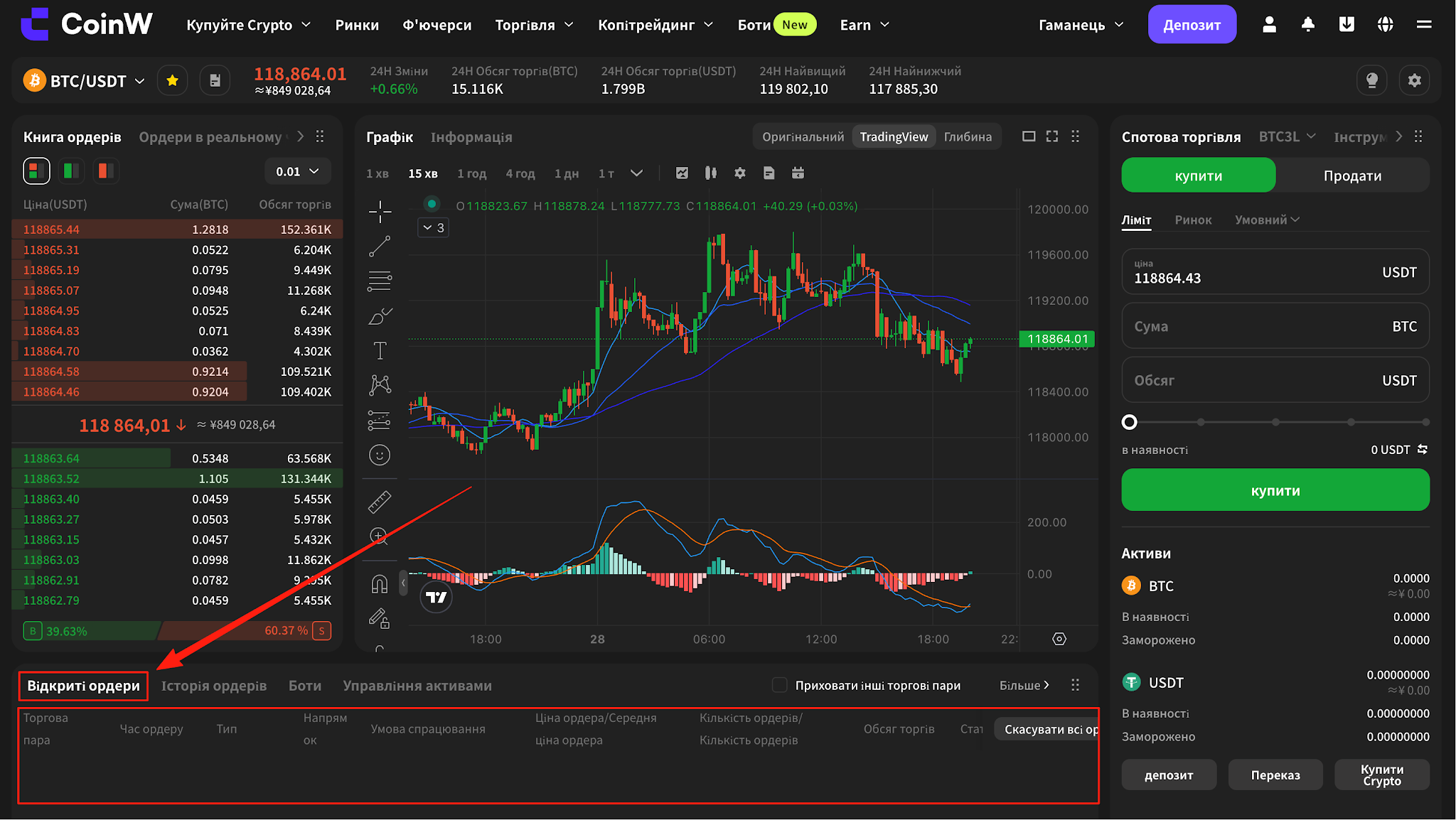The image size is (1456, 820).
Task: Show only buy orders in order book
Action: pyautogui.click(x=71, y=171)
